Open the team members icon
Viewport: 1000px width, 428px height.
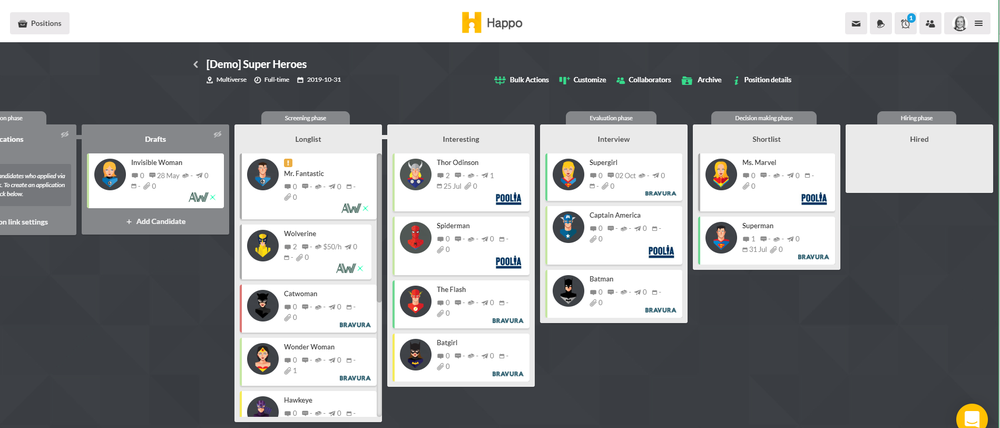coord(930,24)
